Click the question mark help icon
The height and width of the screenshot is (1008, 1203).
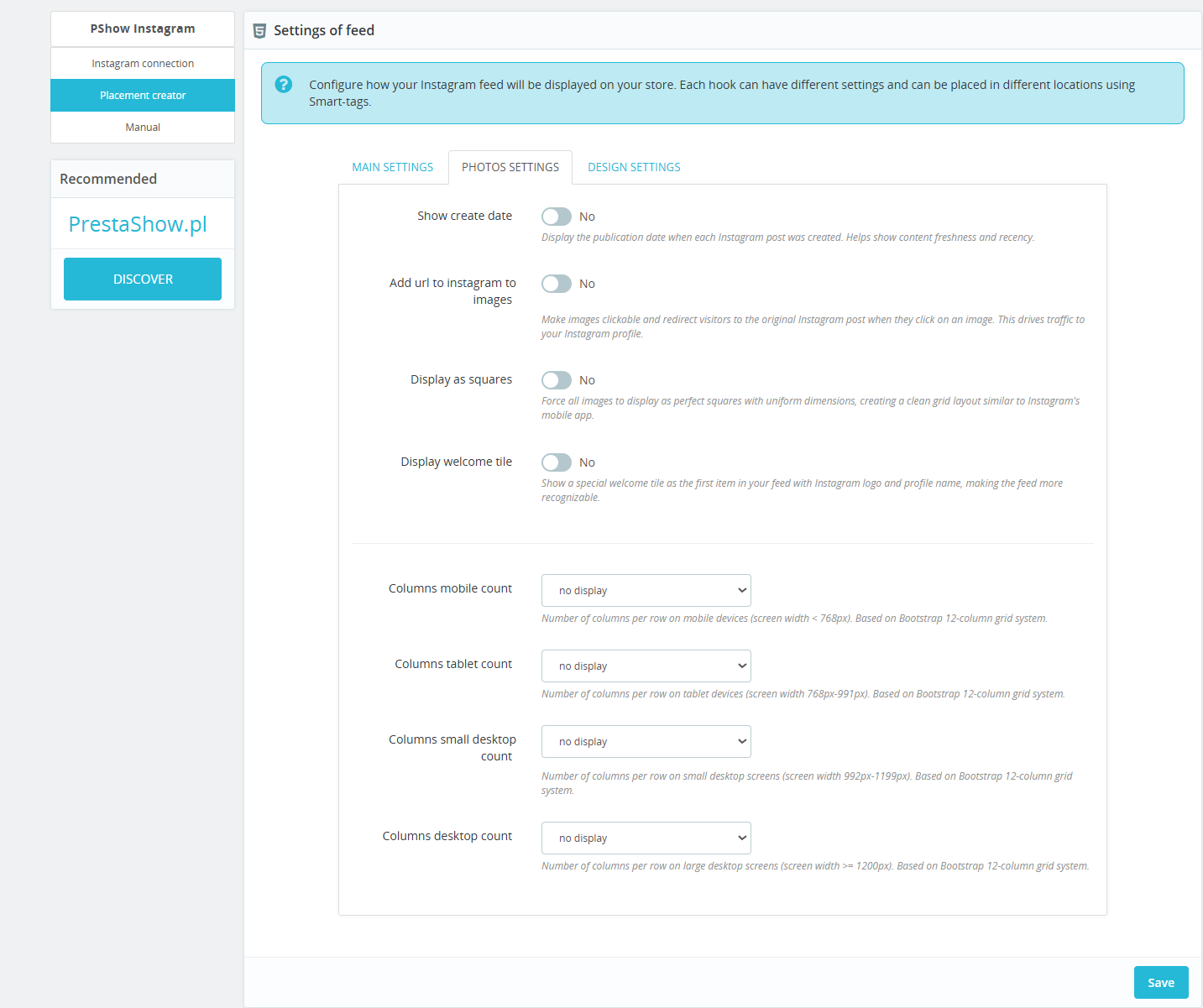coord(284,84)
